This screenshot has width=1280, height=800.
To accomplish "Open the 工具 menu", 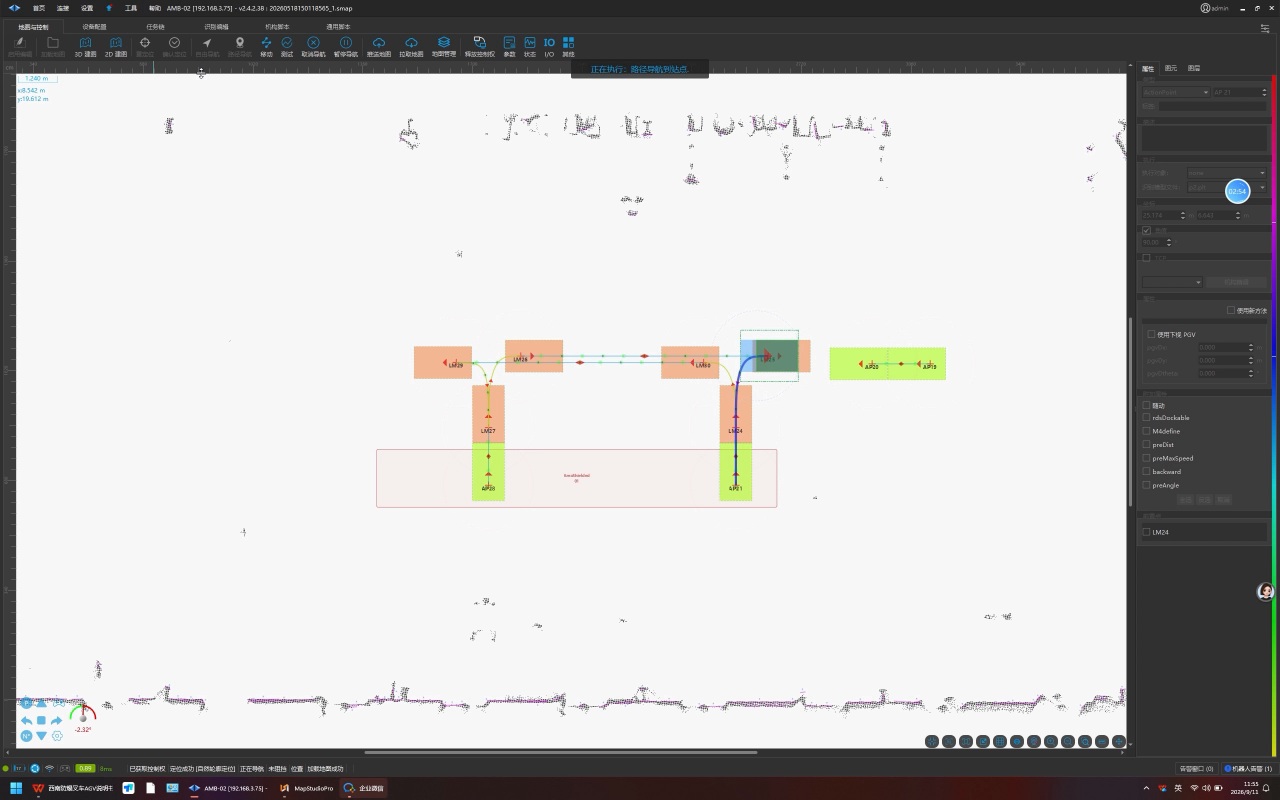I will click(x=130, y=7).
